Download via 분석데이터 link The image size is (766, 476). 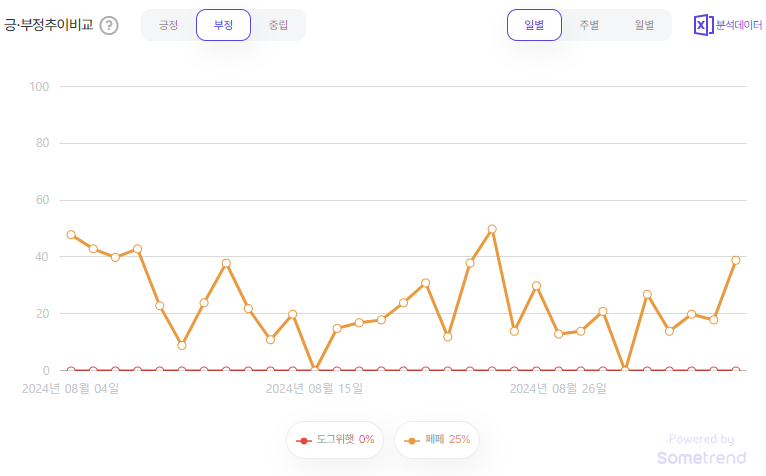pyautogui.click(x=739, y=25)
